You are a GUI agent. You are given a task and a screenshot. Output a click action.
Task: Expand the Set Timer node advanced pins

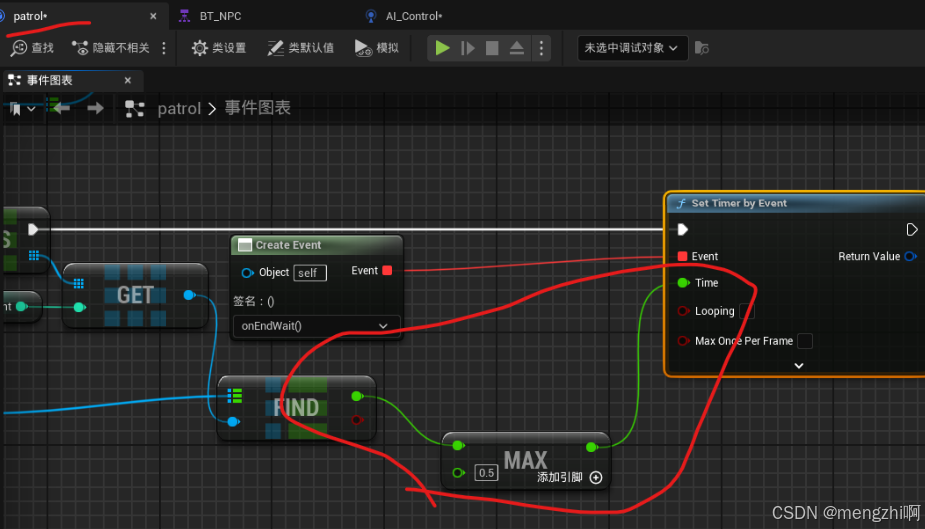point(799,366)
